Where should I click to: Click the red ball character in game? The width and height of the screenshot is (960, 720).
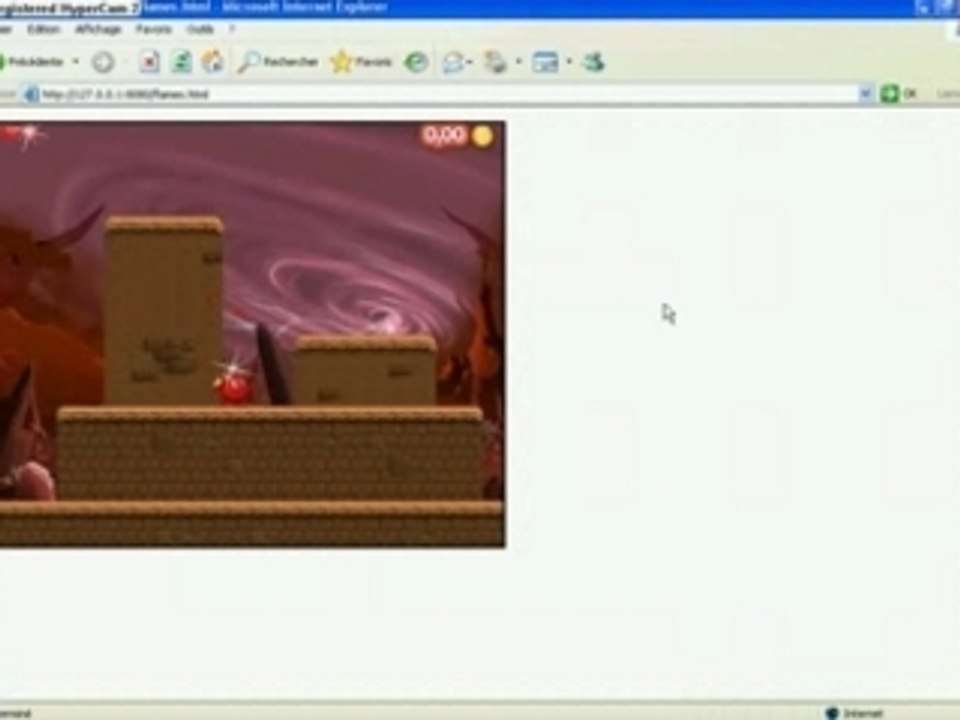(x=233, y=387)
